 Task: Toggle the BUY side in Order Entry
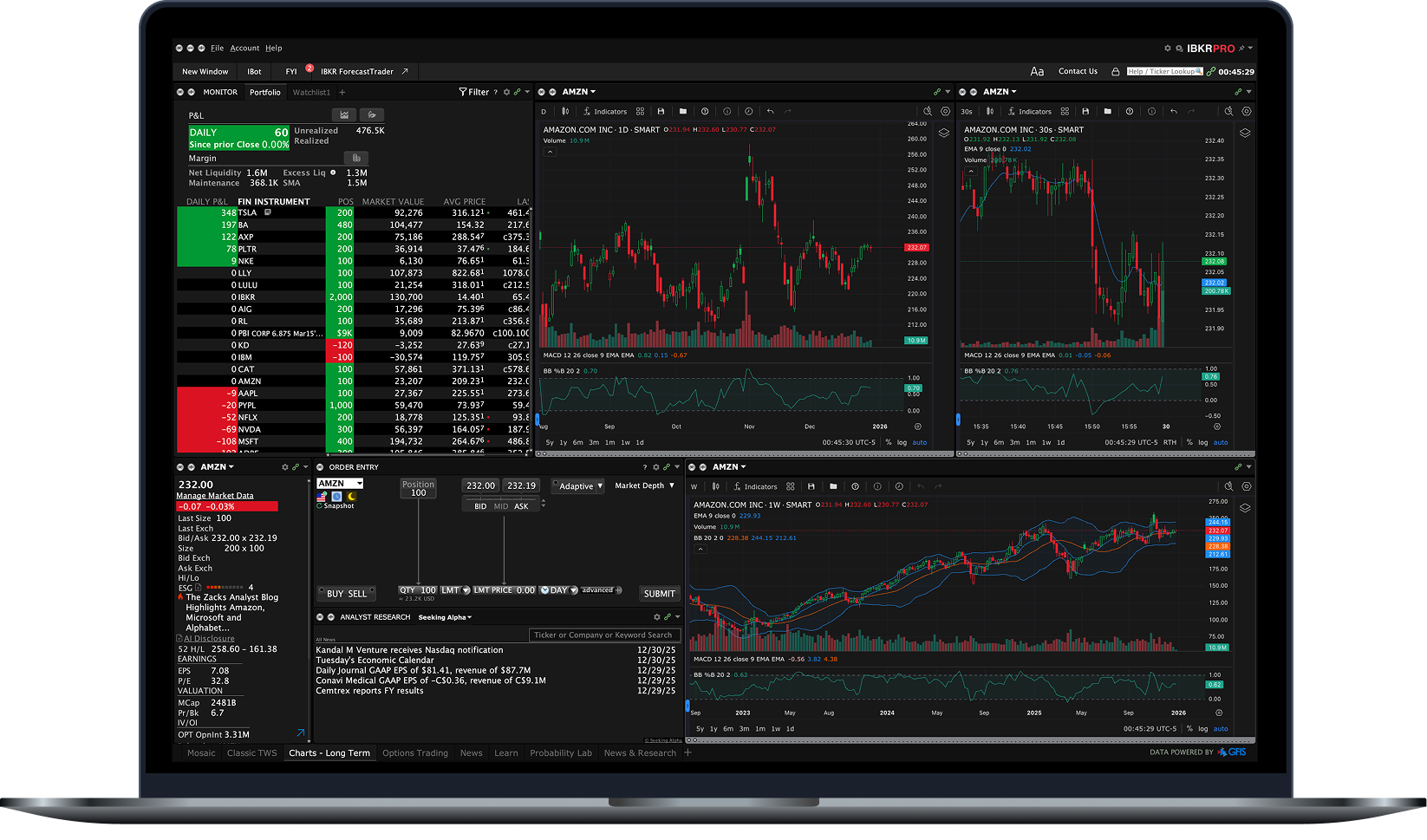(x=336, y=593)
